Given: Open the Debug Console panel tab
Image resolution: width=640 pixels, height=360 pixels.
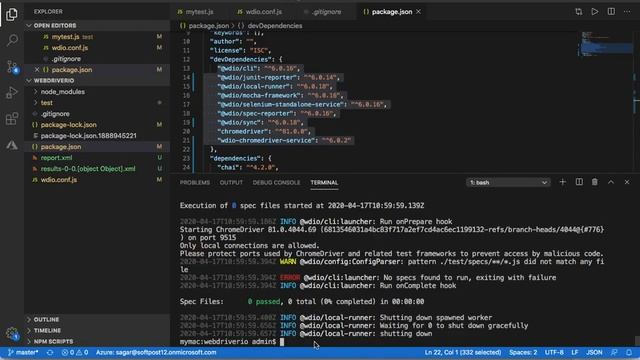Looking at the screenshot, I should pos(276,182).
